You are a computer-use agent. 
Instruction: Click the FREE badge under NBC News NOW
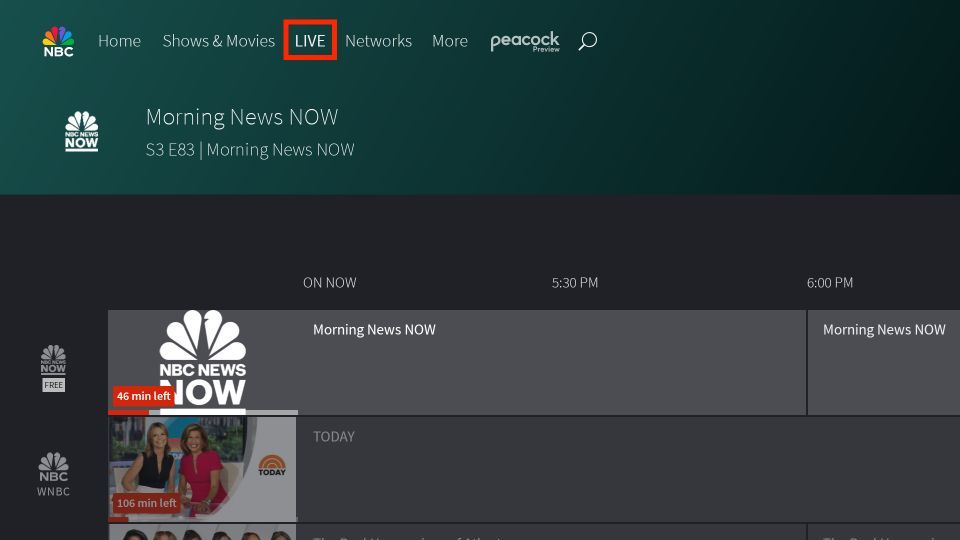(53, 385)
